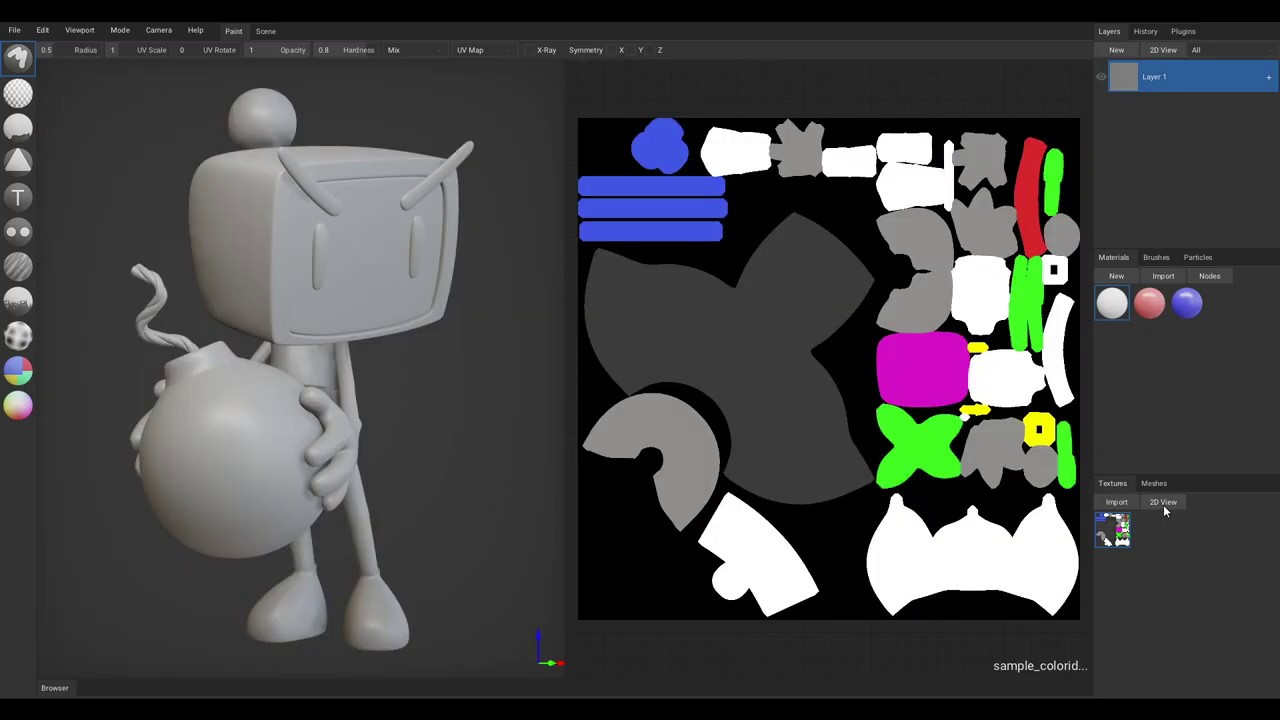Select the Decal tool cone icon
The width and height of the screenshot is (1280, 720).
pyautogui.click(x=18, y=162)
